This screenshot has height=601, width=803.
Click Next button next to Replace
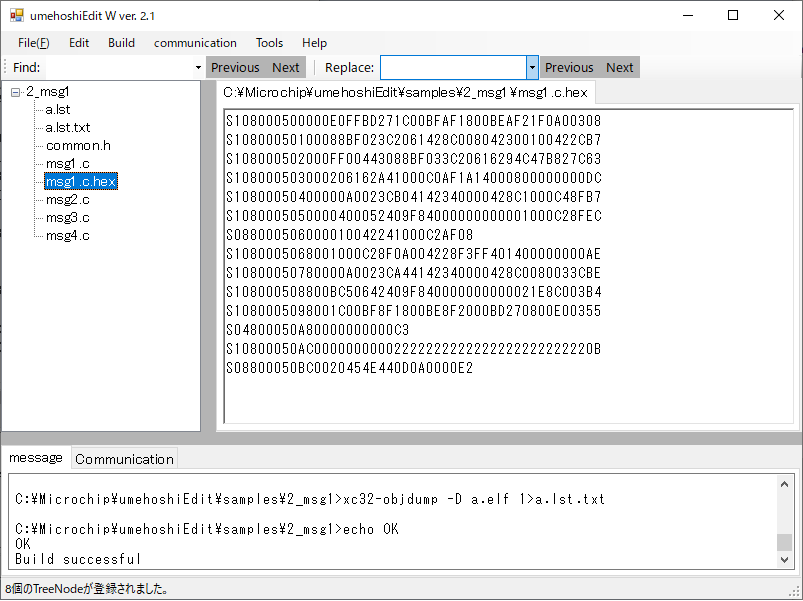620,68
